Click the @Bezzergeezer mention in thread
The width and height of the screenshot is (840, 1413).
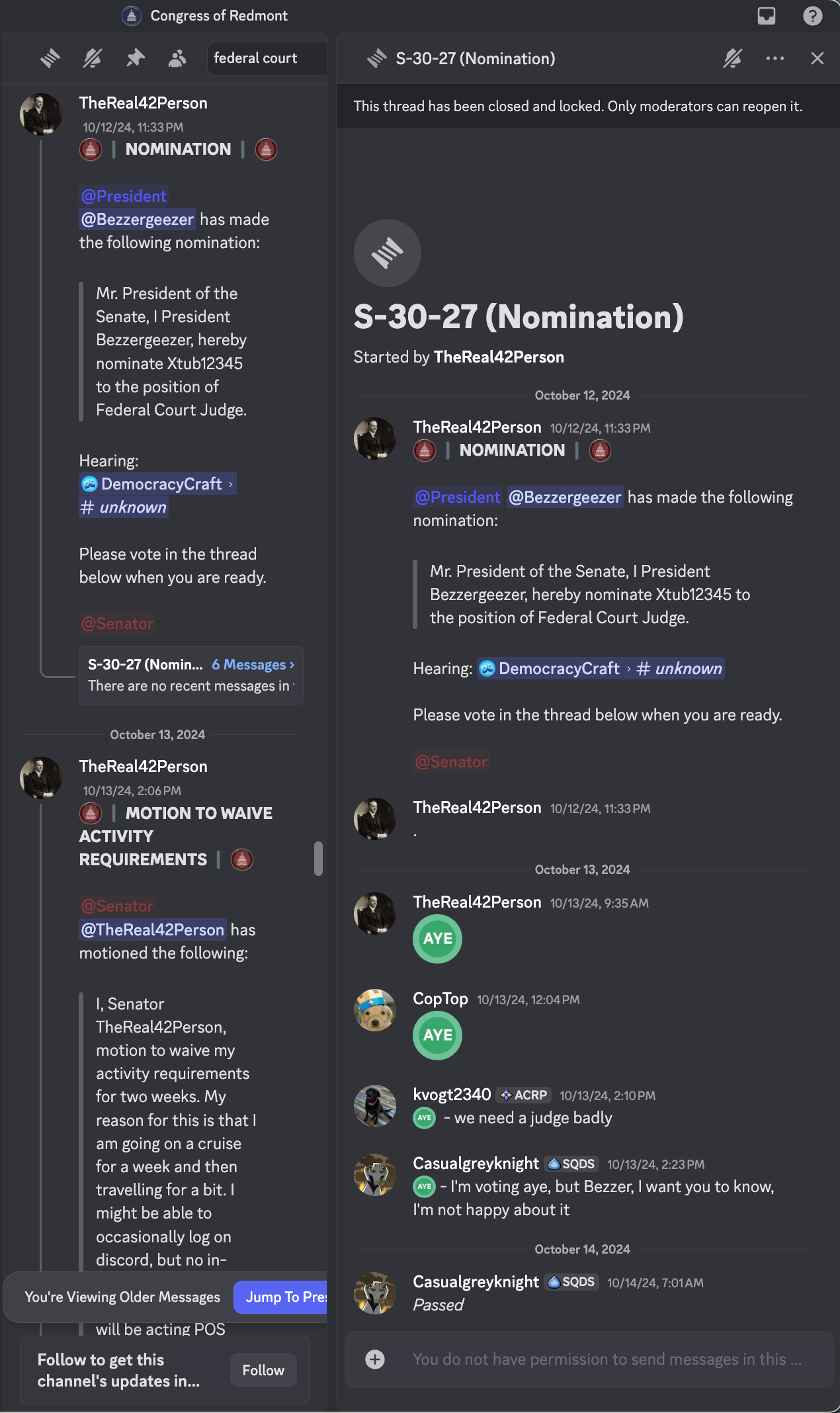tap(565, 497)
